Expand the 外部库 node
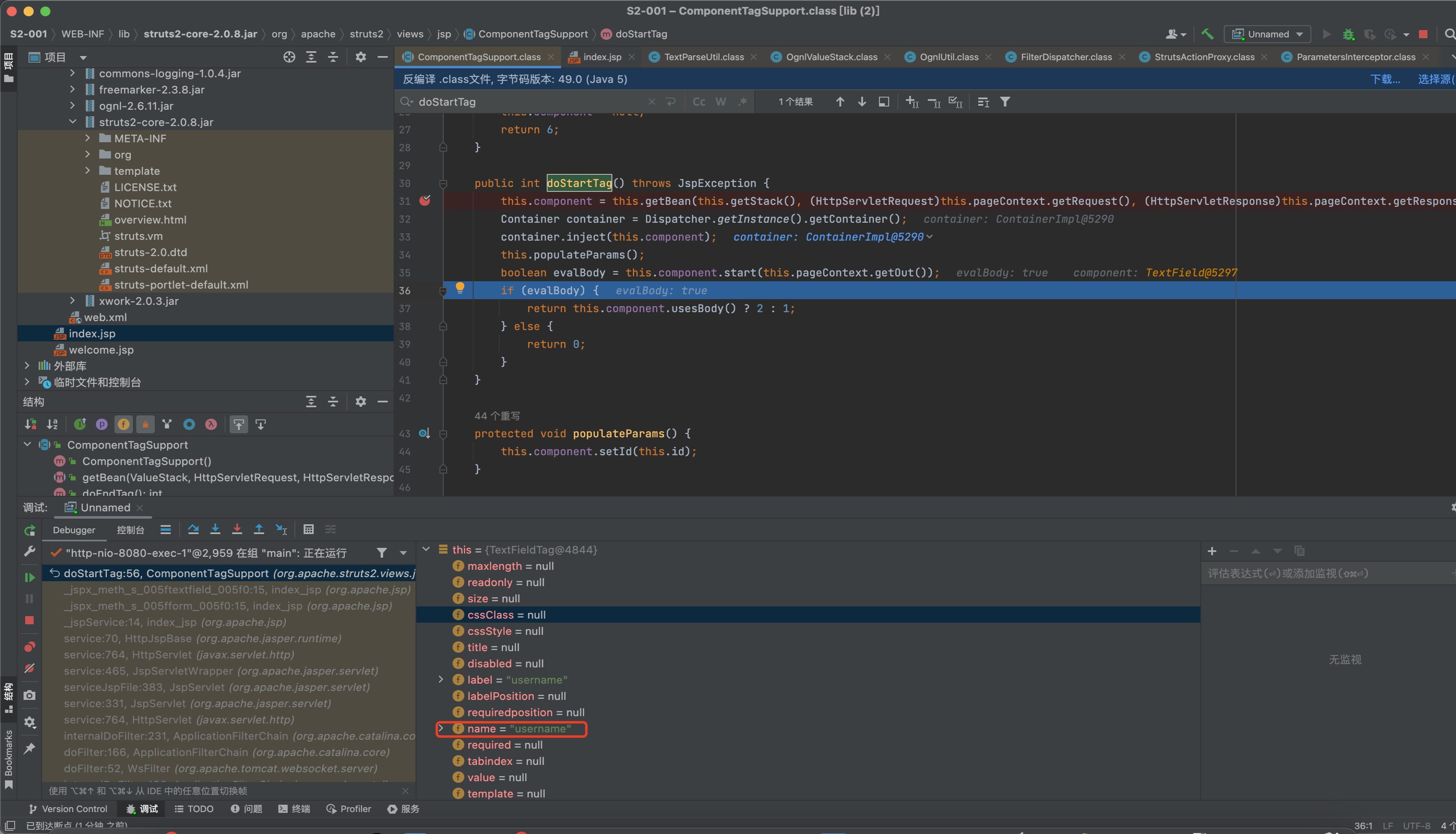Screen dimensions: 1456x834 (27, 365)
